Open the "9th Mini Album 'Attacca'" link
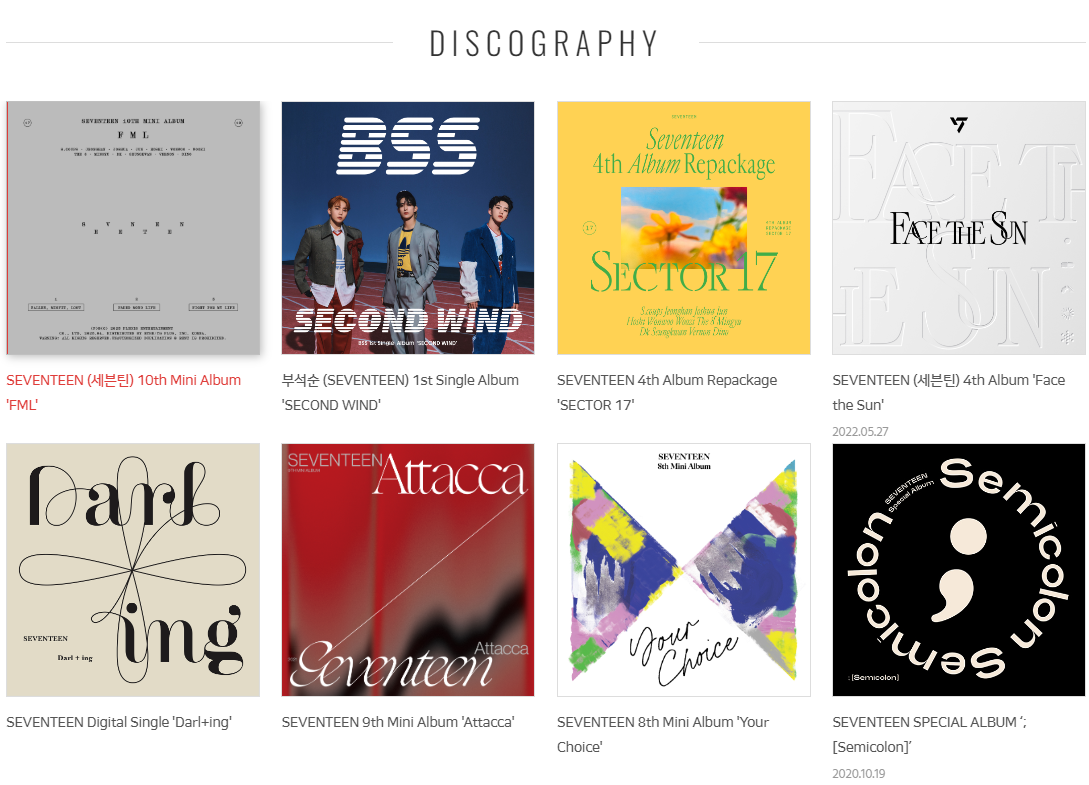This screenshot has width=1089, height=785. point(398,722)
